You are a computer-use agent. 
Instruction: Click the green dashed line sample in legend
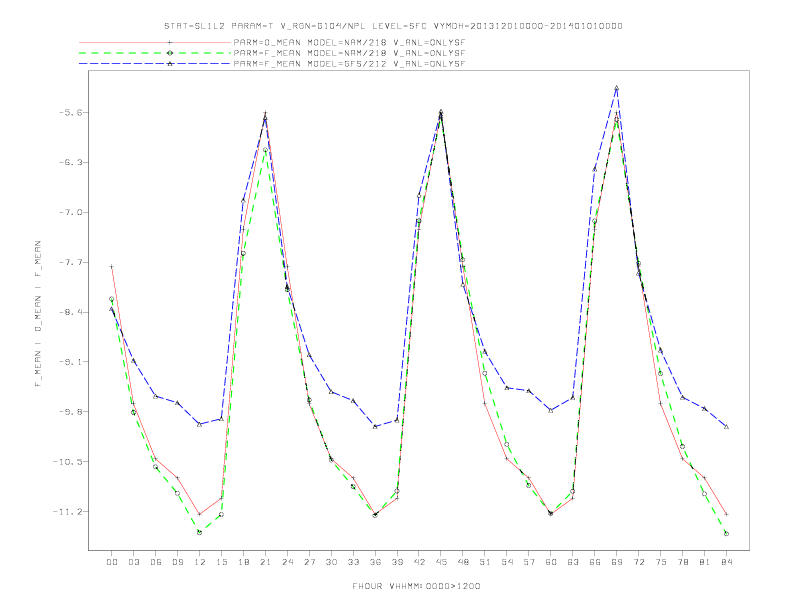click(155, 53)
